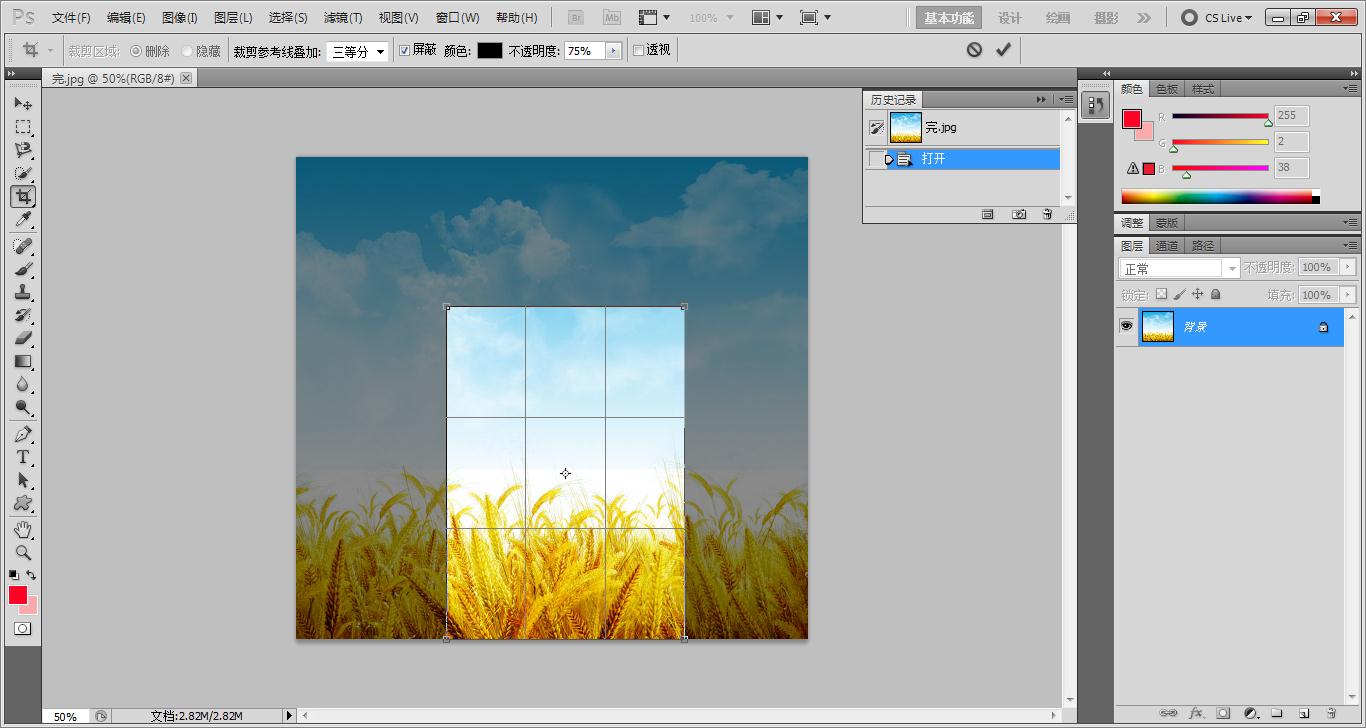The width and height of the screenshot is (1366, 728).
Task: Select the Horizontal Type tool
Action: (23, 457)
